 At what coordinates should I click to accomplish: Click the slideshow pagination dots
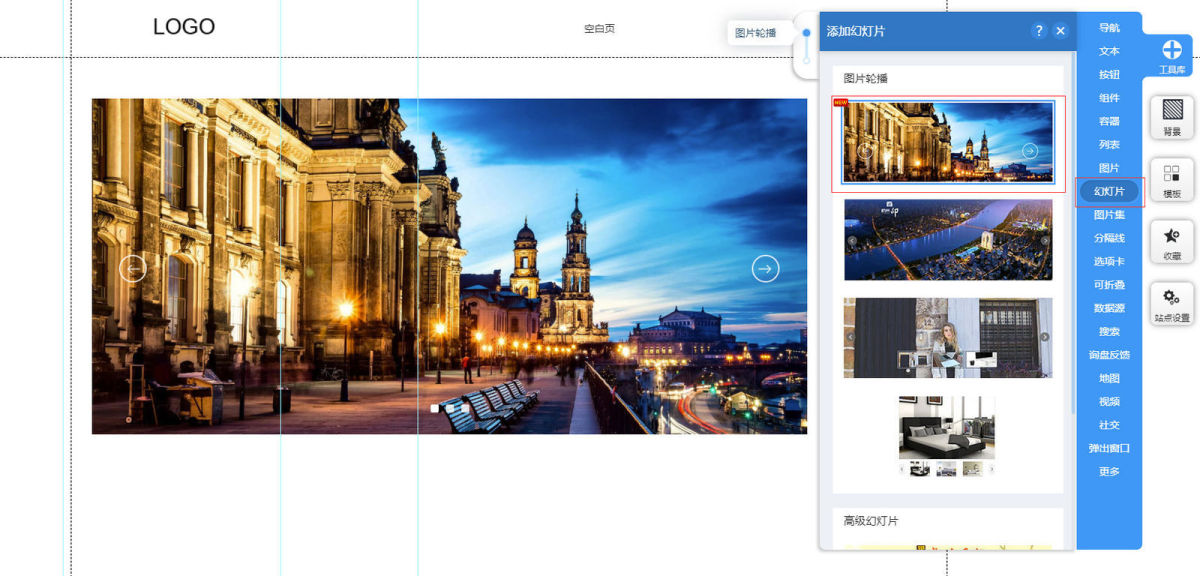point(450,408)
